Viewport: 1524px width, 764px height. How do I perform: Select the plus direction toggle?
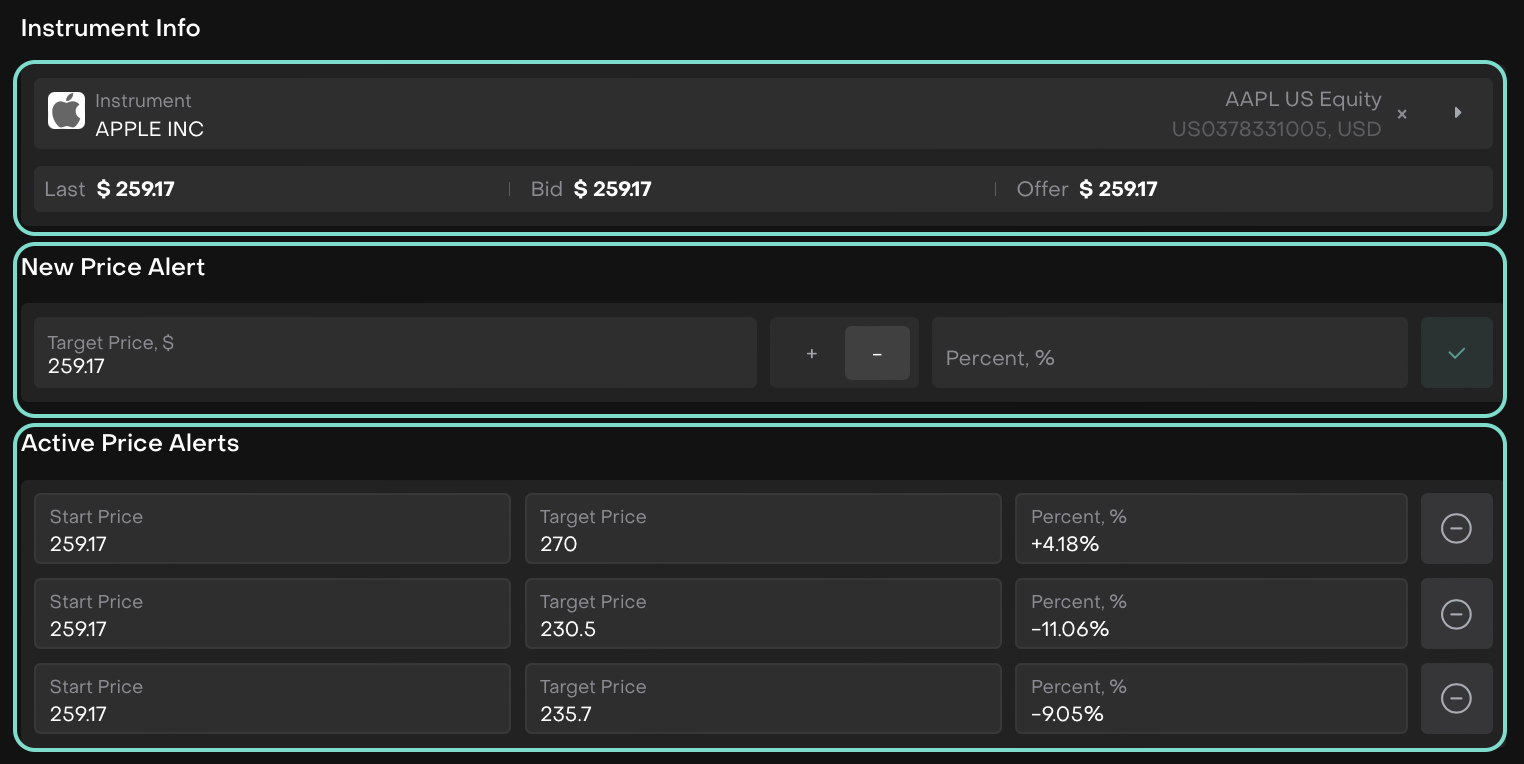[811, 354]
